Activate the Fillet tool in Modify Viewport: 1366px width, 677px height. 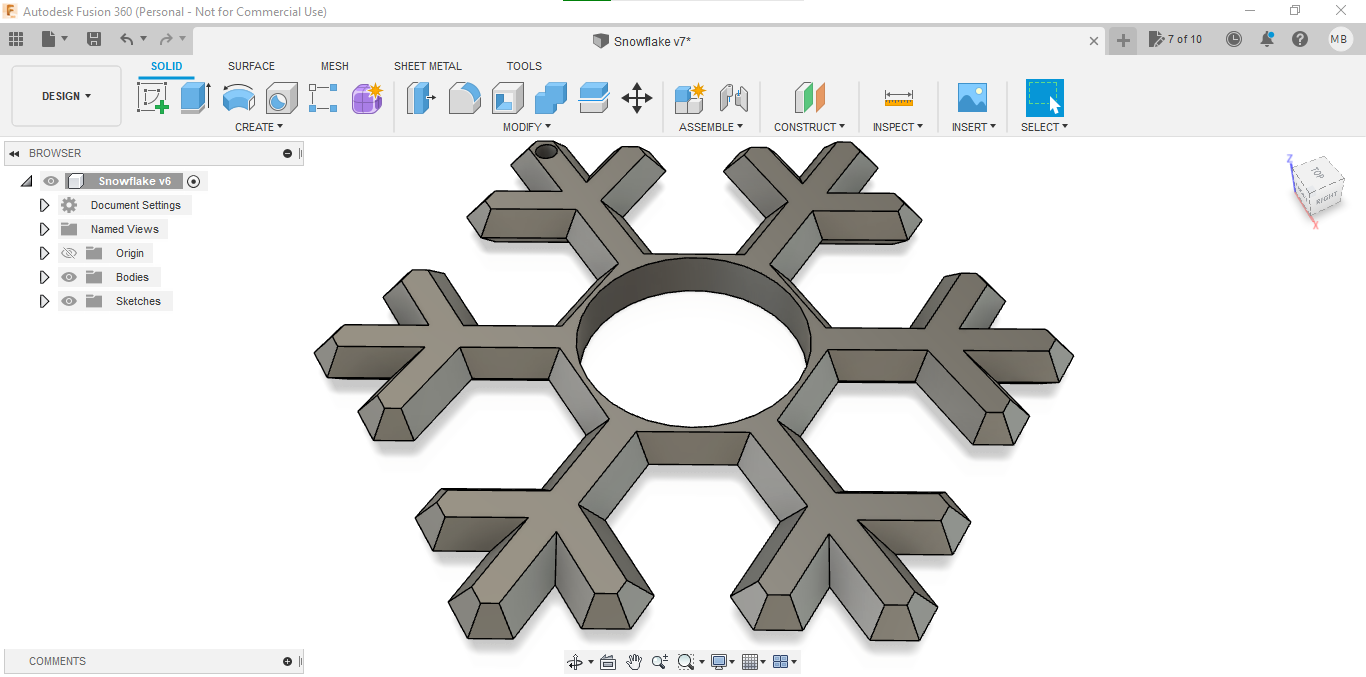[x=464, y=98]
